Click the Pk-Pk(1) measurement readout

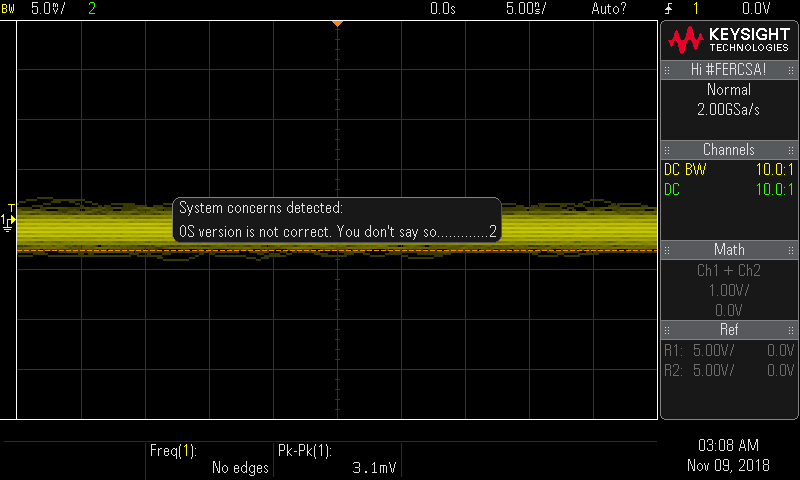pyautogui.click(x=336, y=459)
